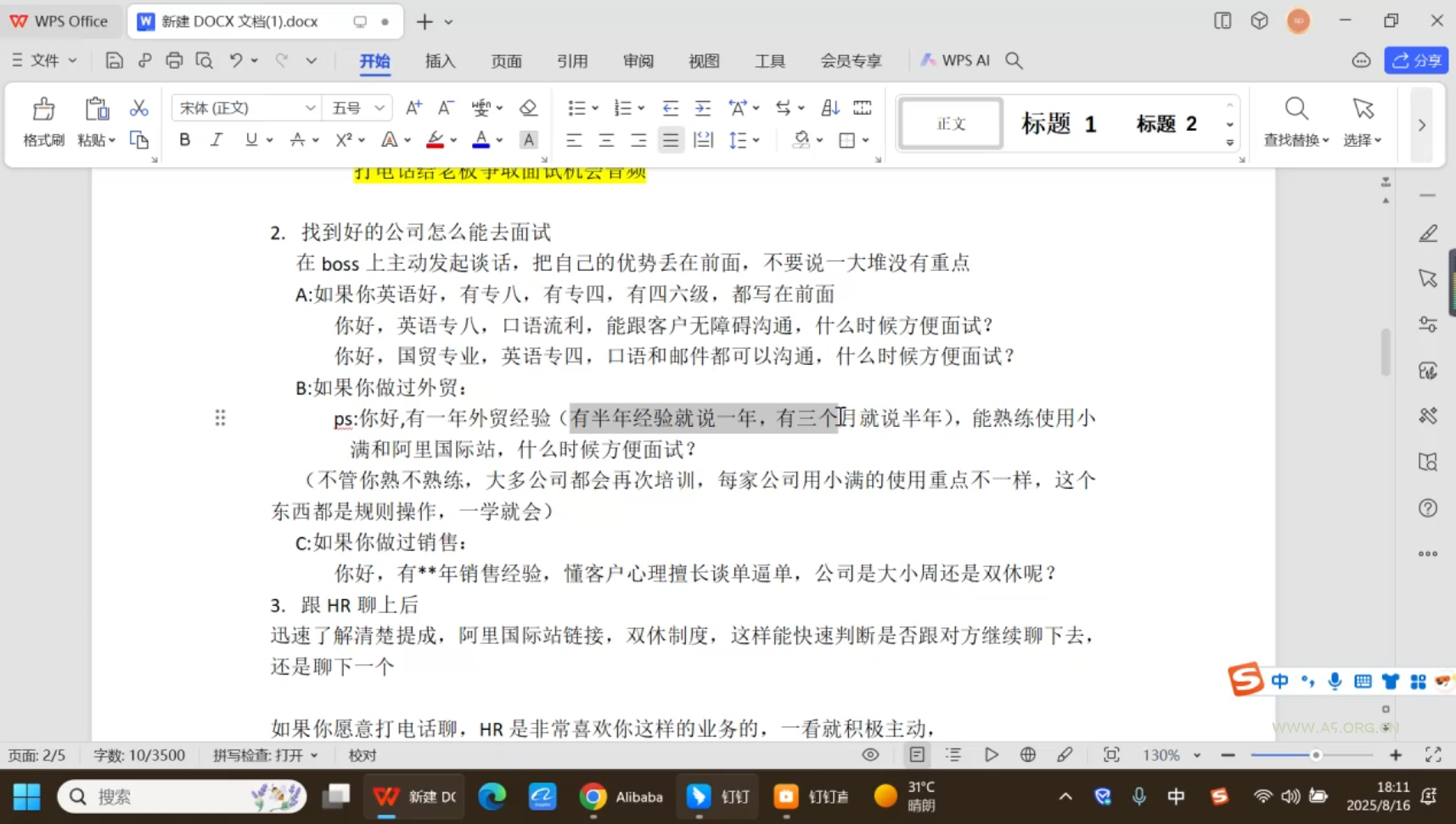Toggle Italic formatting
Screen dimensions: 1456x824
216,140
